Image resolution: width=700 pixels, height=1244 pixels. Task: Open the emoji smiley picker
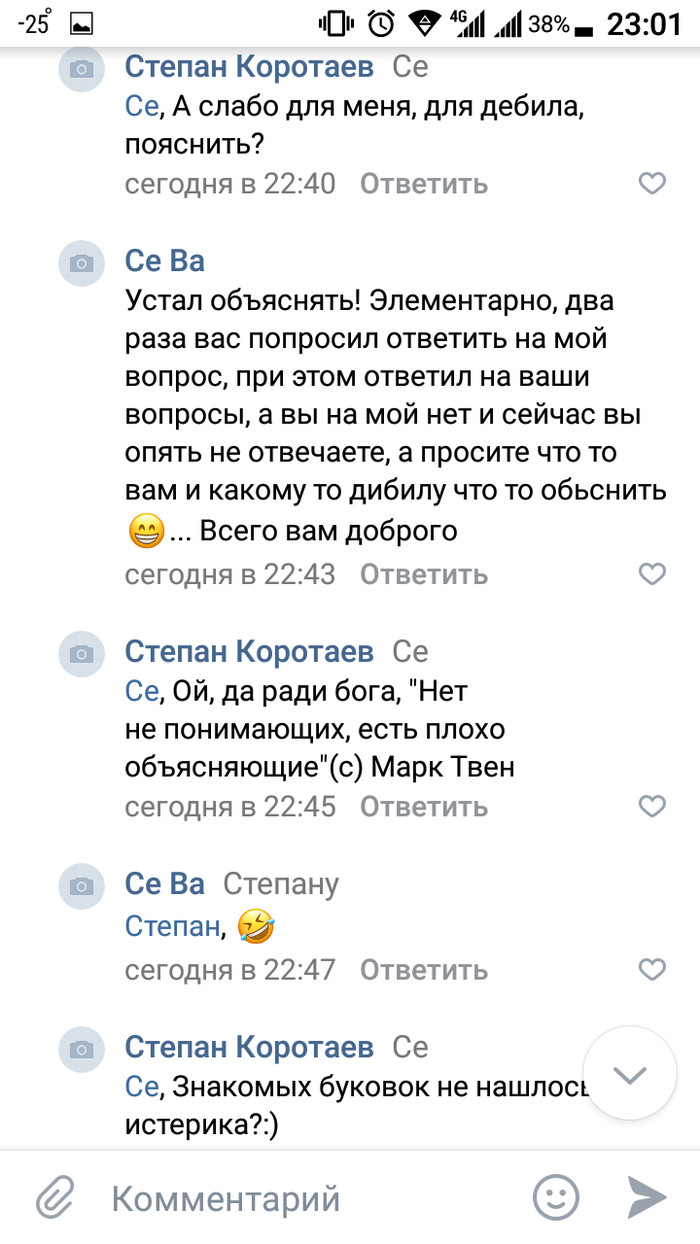point(556,1197)
